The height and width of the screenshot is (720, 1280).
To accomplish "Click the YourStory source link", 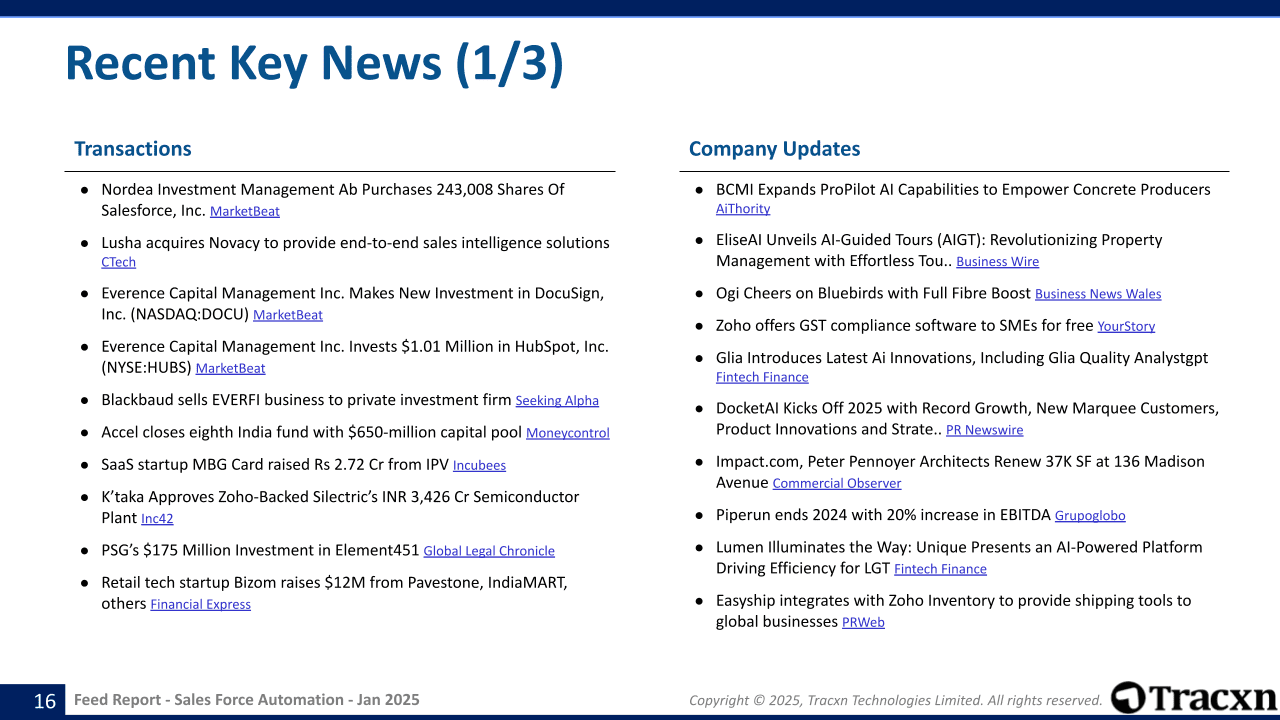I will (x=1125, y=326).
